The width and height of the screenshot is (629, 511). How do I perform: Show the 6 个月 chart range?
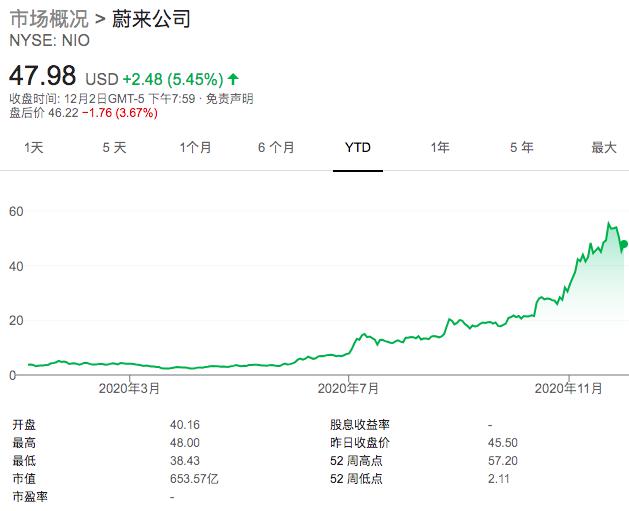(276, 148)
